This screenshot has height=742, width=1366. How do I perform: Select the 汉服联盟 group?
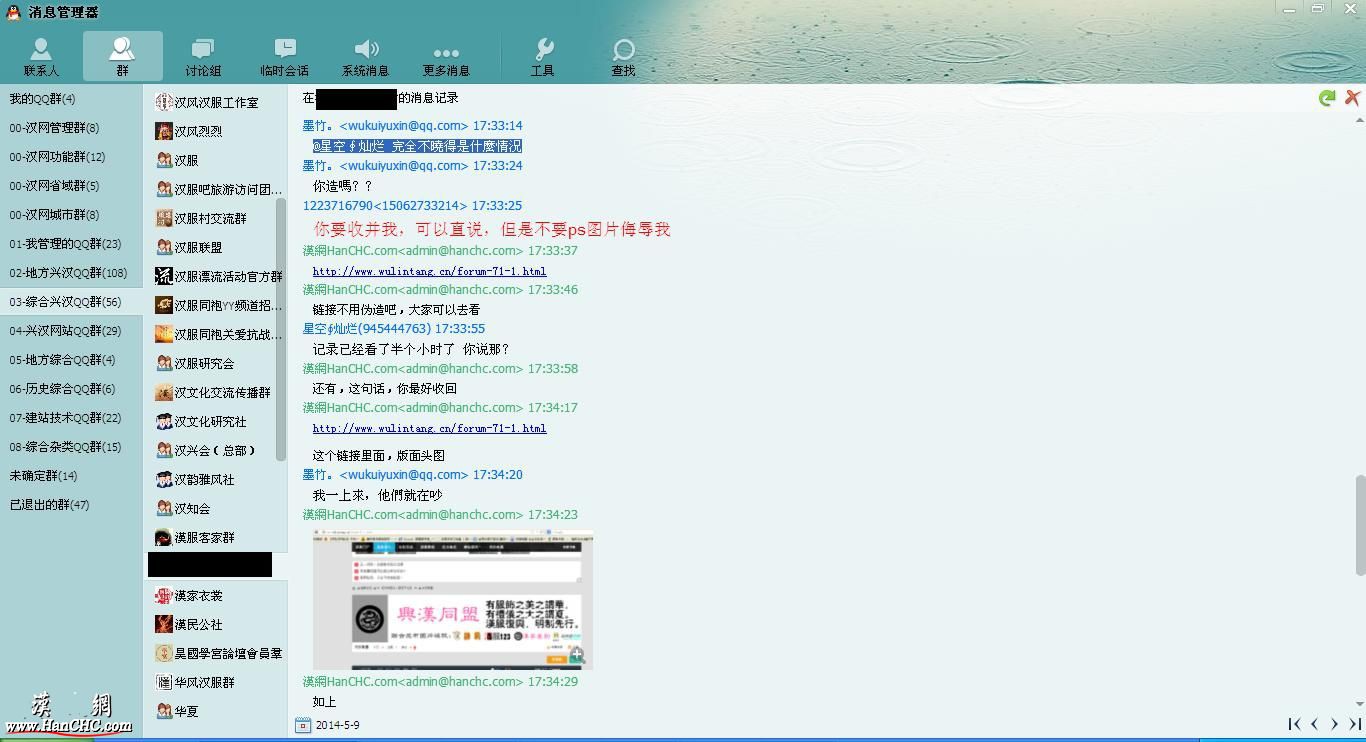click(198, 247)
